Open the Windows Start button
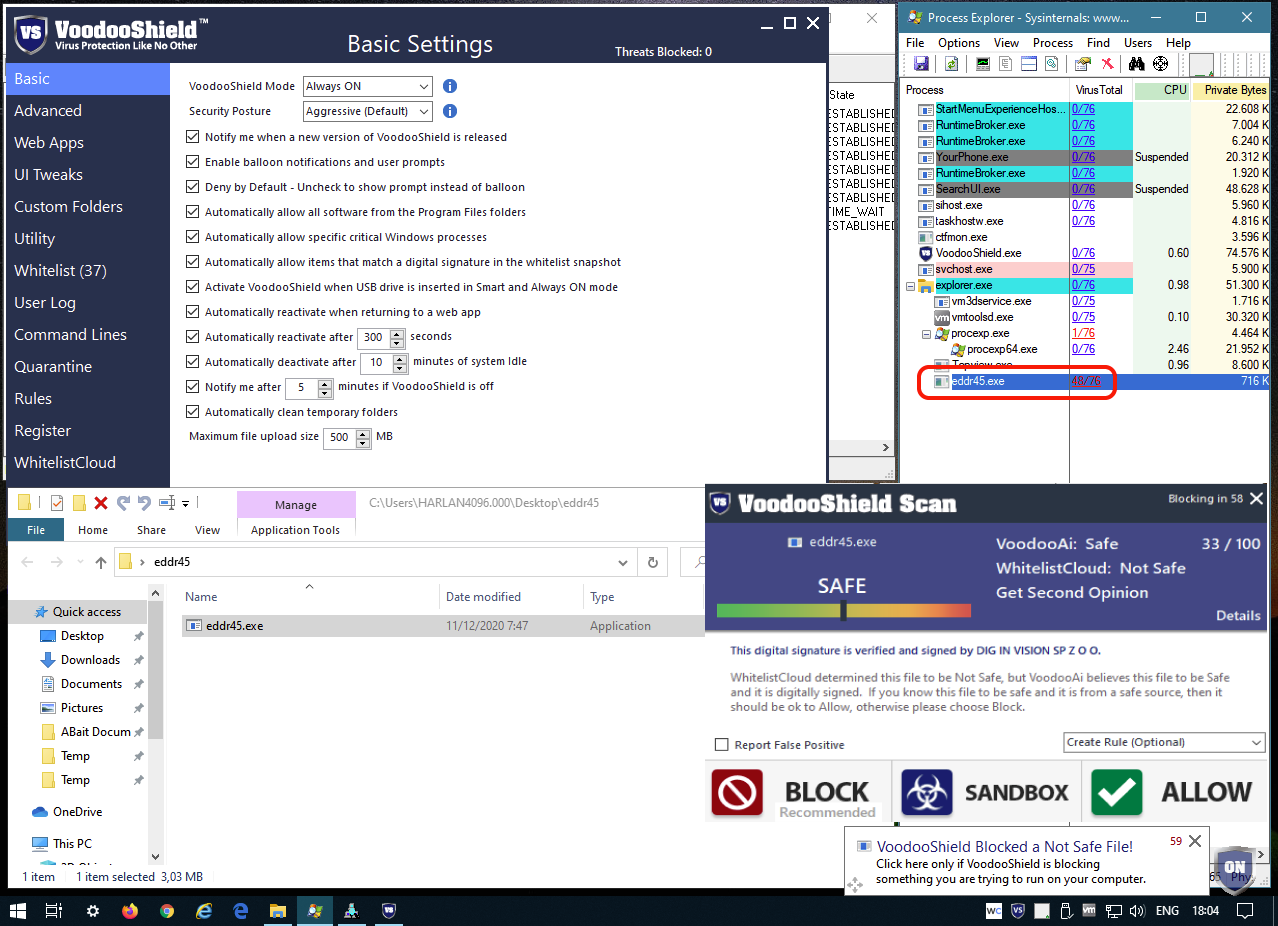This screenshot has width=1278, height=926. tap(18, 911)
